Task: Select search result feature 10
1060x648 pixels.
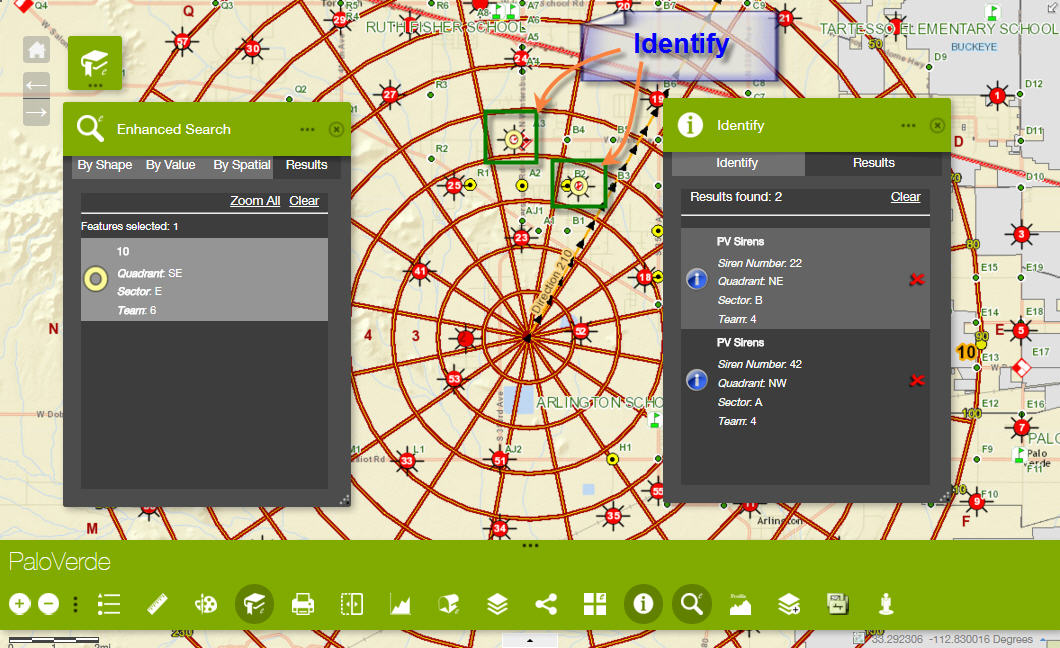Action: pyautogui.click(x=204, y=280)
